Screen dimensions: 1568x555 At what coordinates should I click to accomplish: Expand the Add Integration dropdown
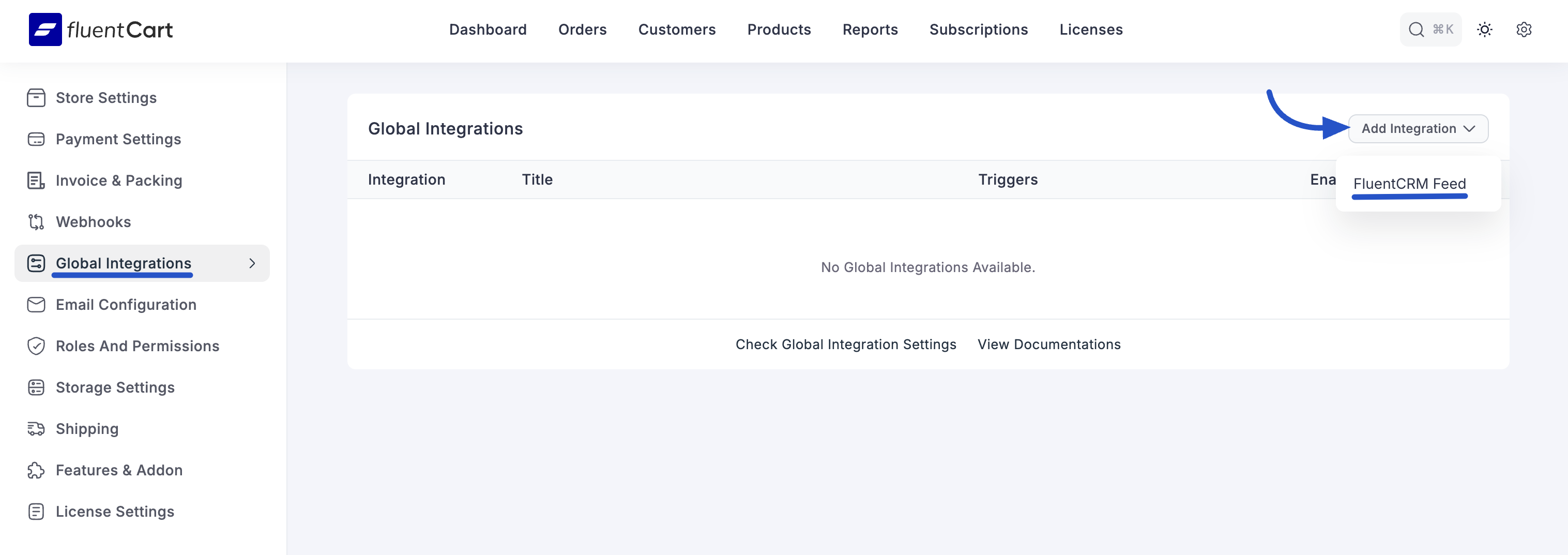click(1418, 129)
